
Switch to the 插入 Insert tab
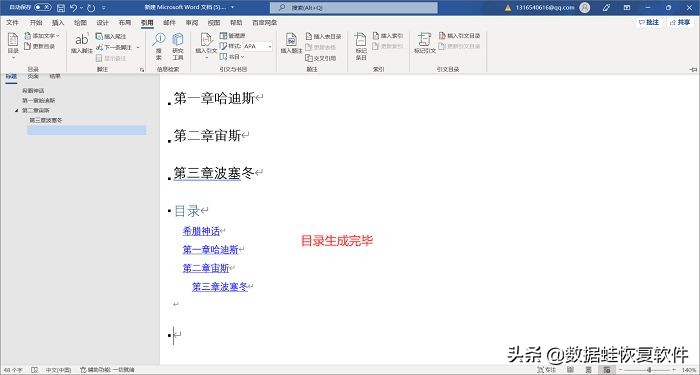point(58,22)
